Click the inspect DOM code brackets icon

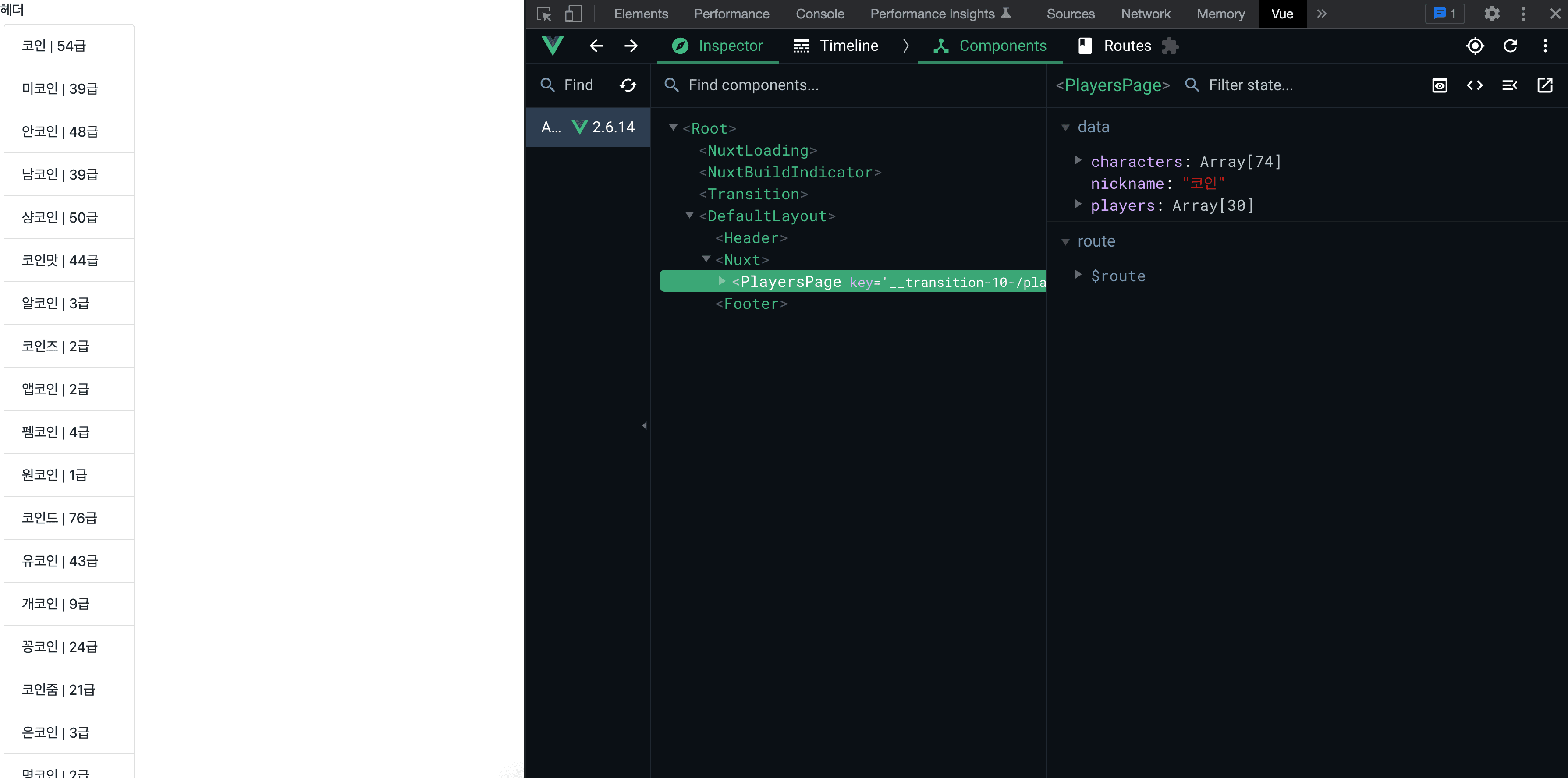pyautogui.click(x=1474, y=85)
